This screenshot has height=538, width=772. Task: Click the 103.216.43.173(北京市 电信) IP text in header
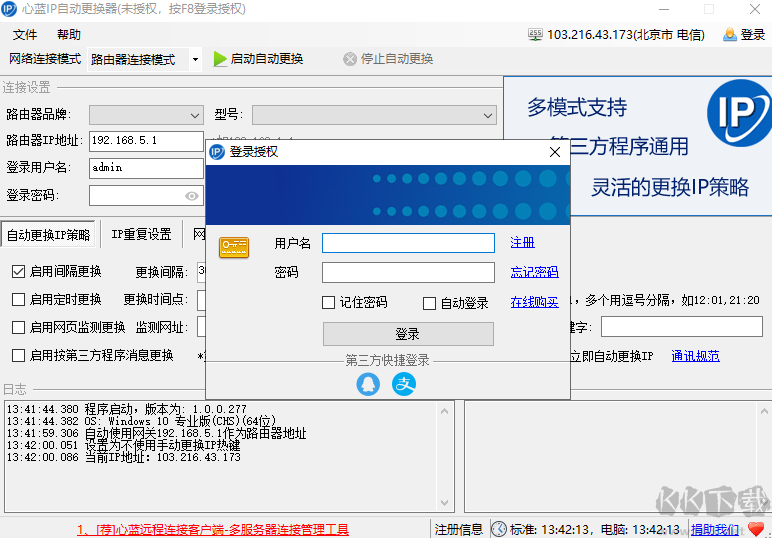[625, 34]
